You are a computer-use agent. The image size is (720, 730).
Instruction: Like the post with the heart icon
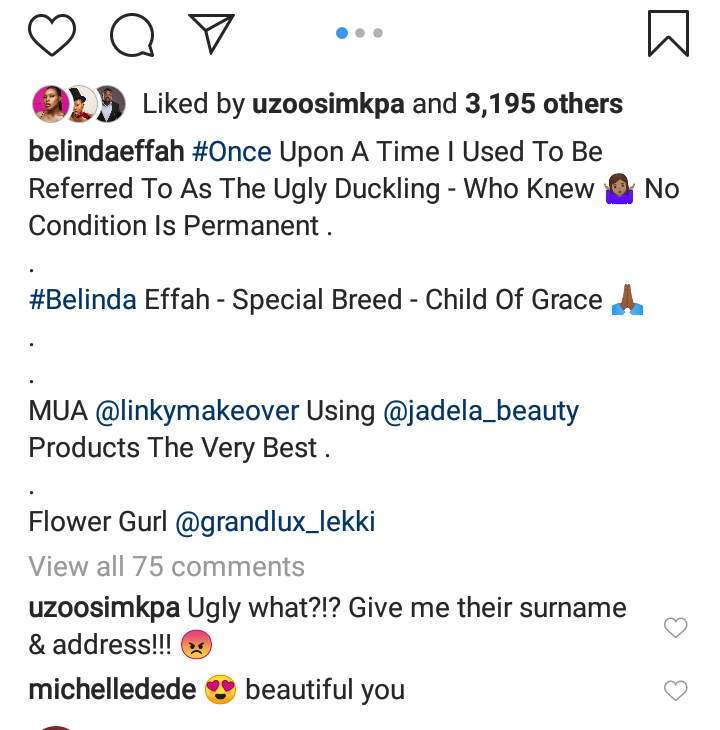[x=52, y=34]
